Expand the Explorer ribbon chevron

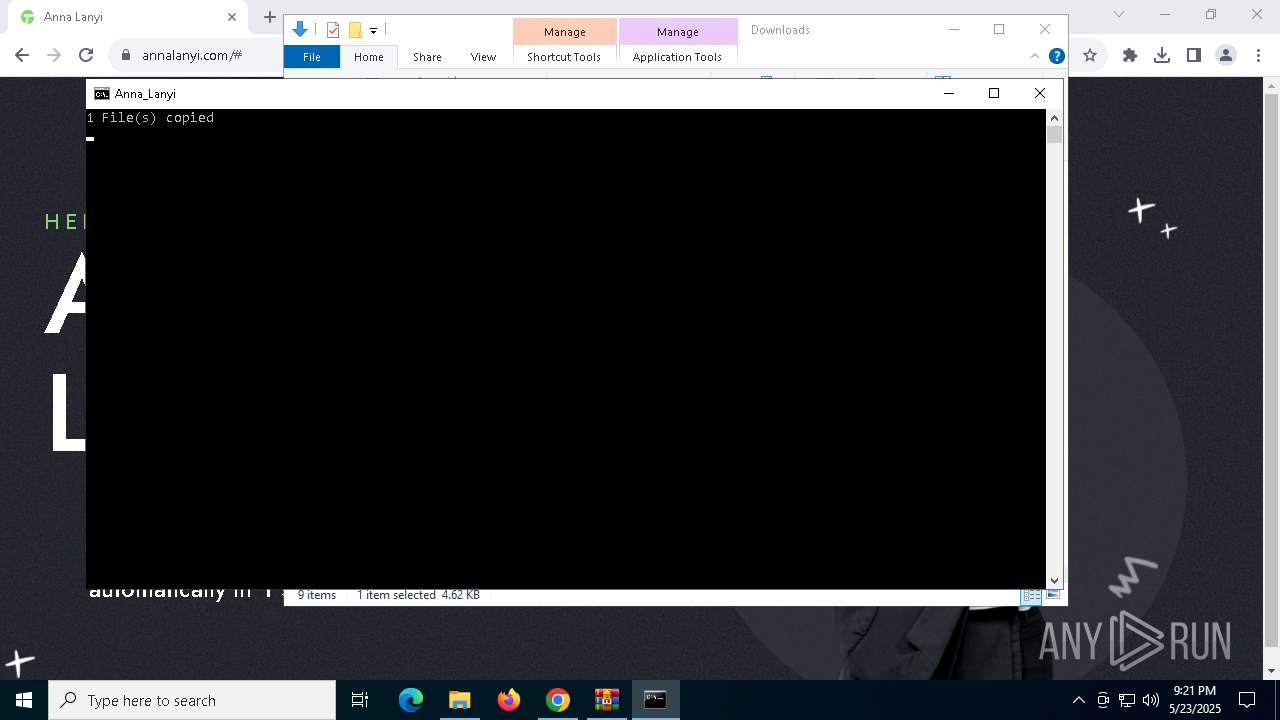click(1035, 57)
